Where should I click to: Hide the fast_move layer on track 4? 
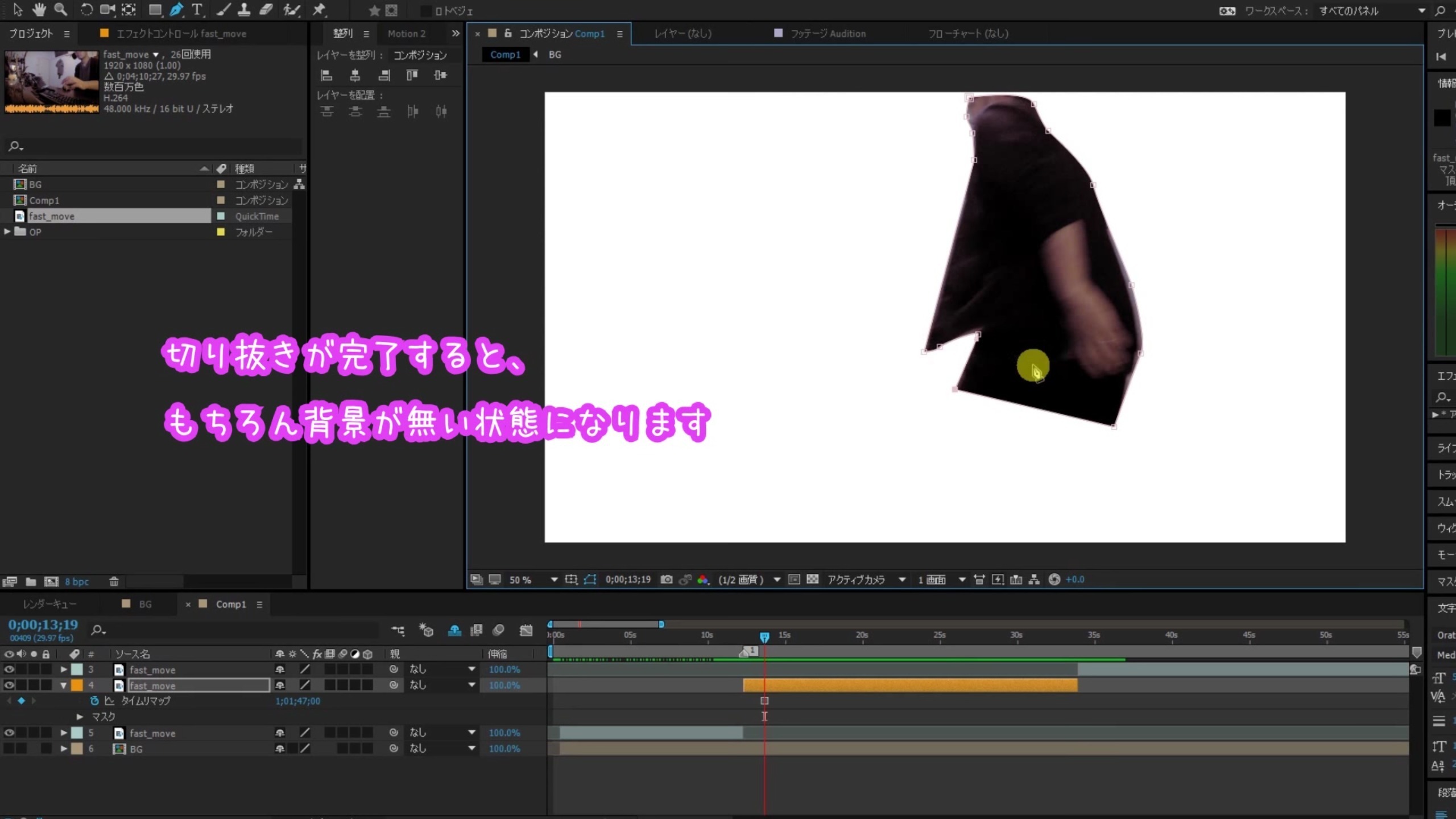(x=9, y=685)
